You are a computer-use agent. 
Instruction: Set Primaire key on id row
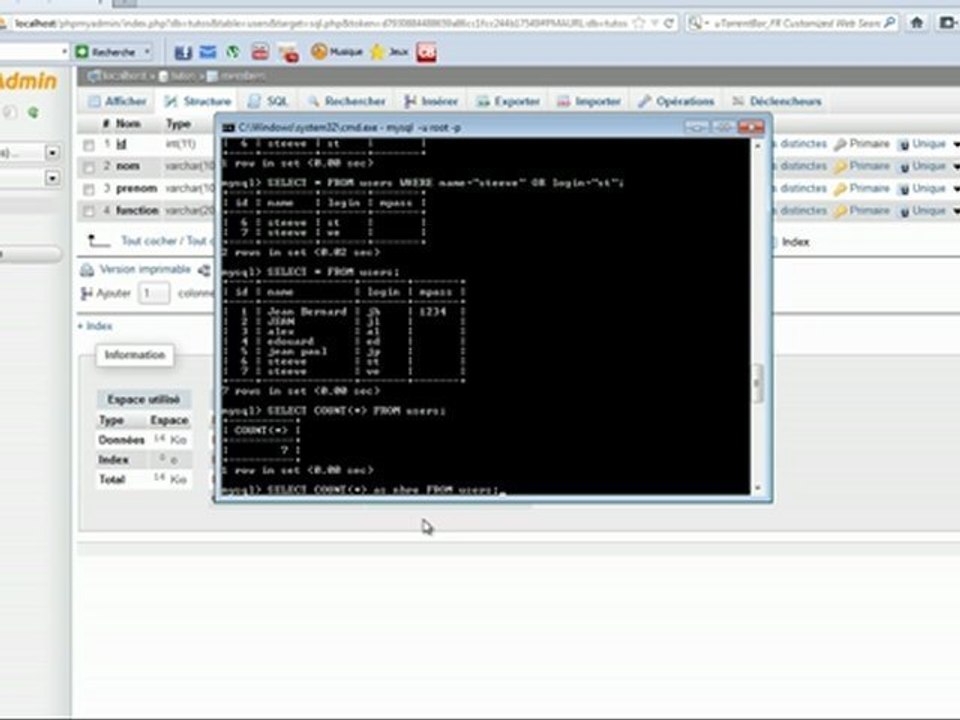[x=862, y=144]
